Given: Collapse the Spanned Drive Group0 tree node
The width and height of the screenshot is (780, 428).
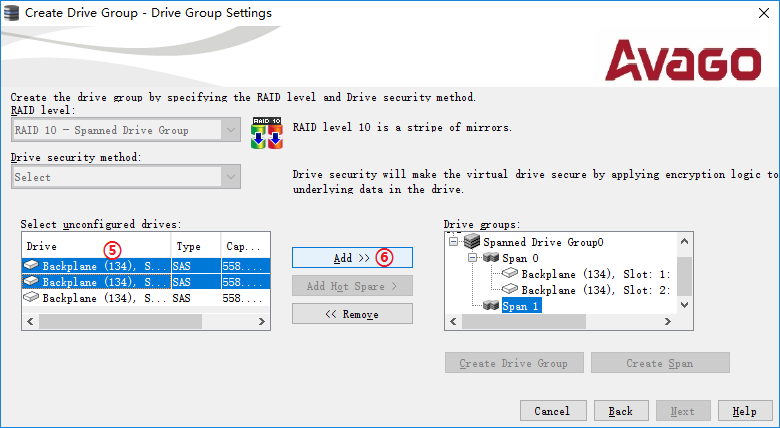Looking at the screenshot, I should (455, 241).
